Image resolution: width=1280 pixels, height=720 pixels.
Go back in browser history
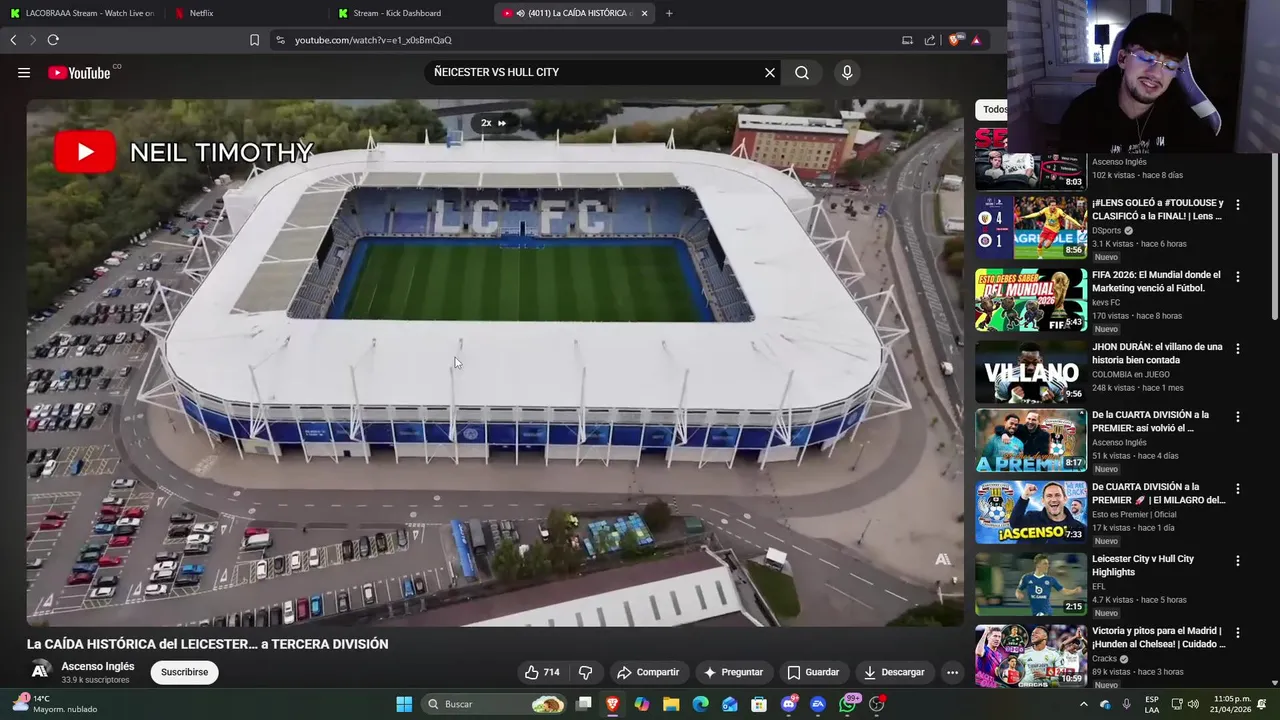point(13,40)
